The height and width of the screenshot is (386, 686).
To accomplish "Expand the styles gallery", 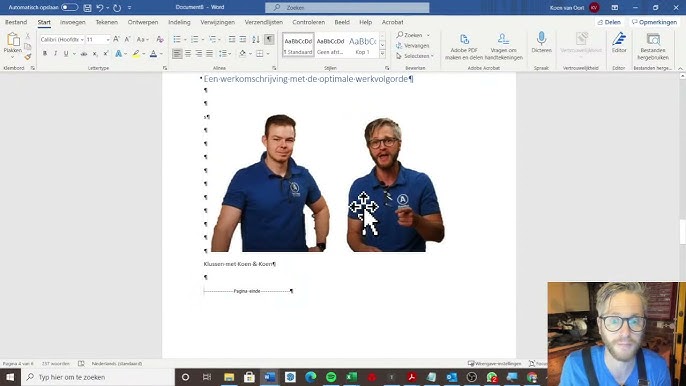I will click(x=382, y=53).
